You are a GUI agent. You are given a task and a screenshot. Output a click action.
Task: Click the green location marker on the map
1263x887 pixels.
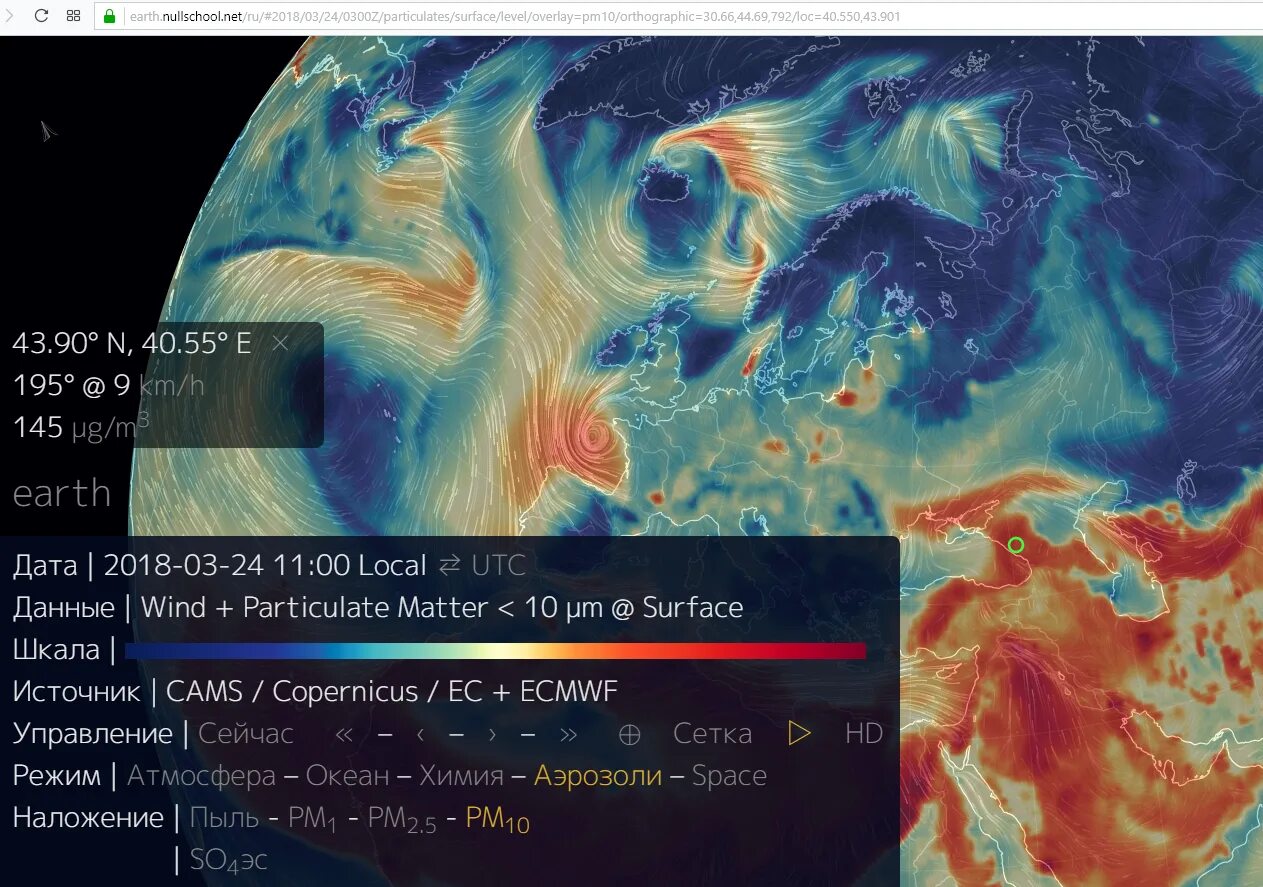1015,545
